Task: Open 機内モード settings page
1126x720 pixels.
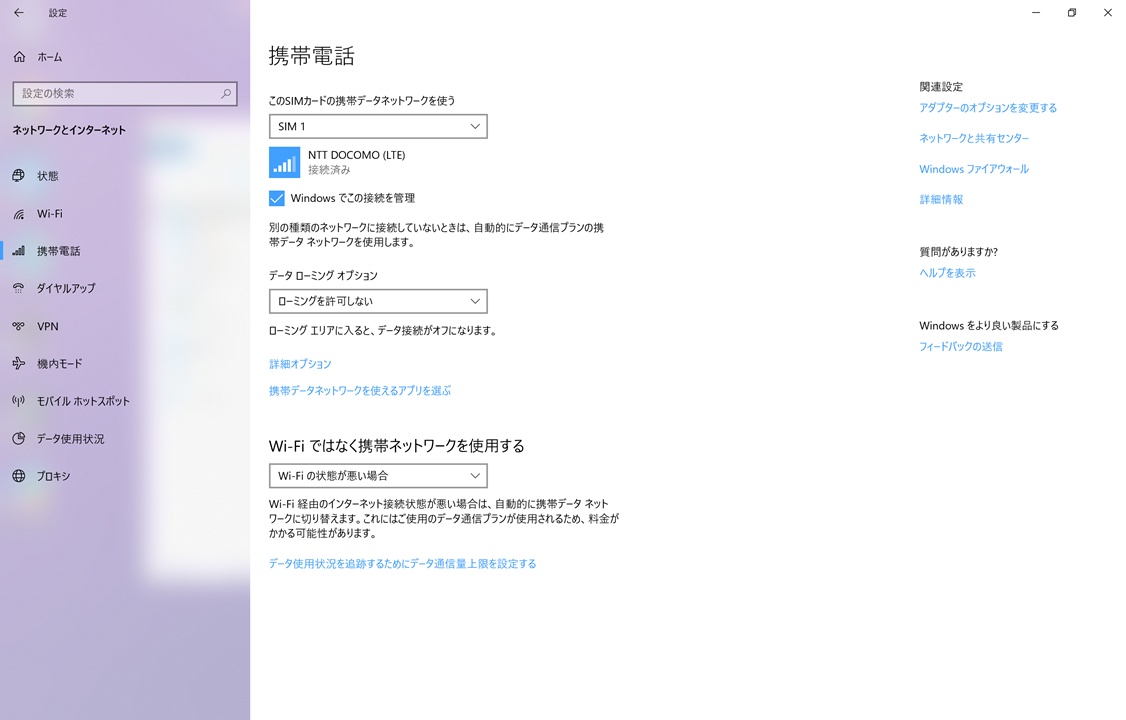Action: [125, 363]
